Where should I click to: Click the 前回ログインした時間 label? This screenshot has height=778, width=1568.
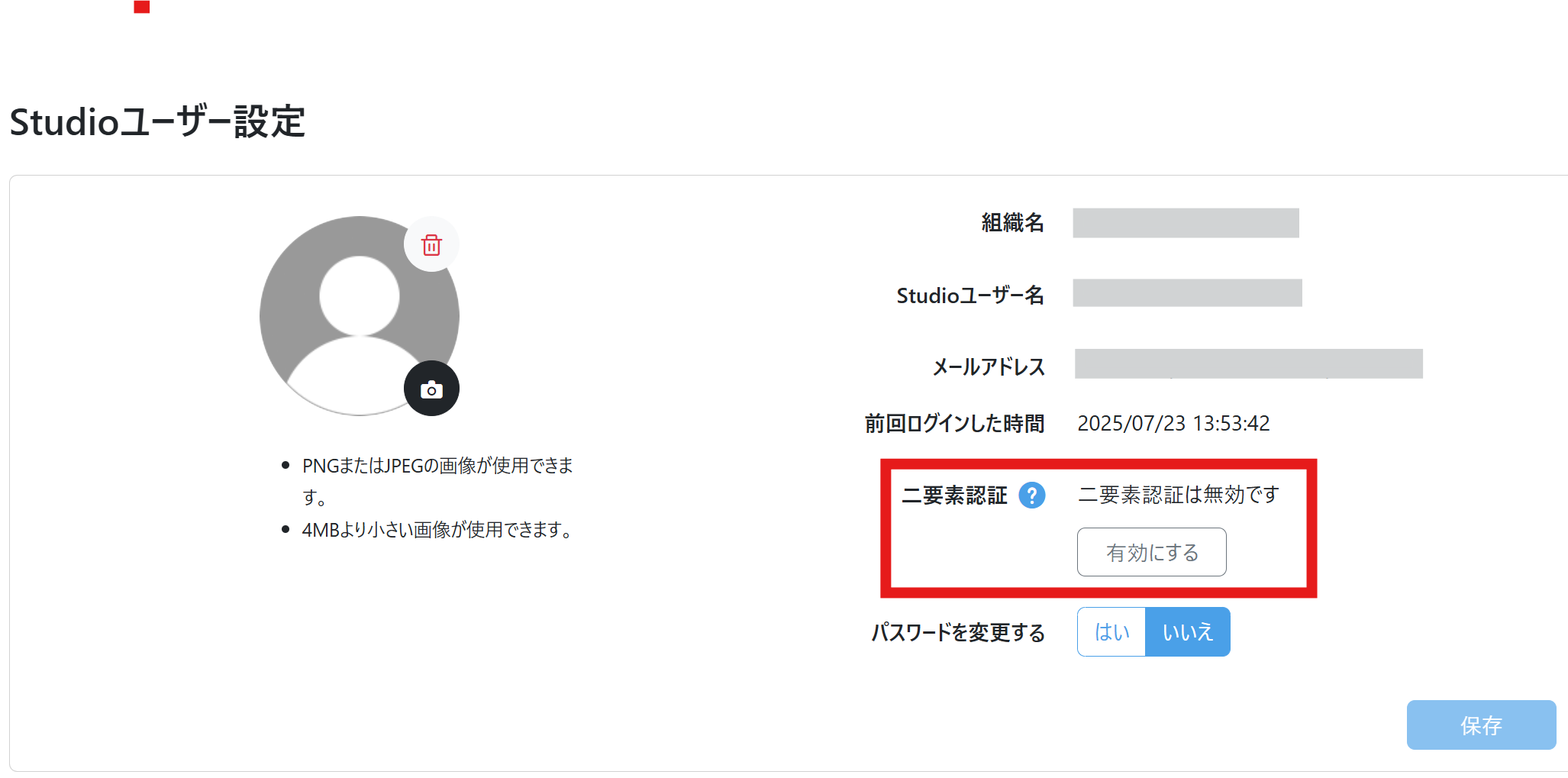point(954,424)
